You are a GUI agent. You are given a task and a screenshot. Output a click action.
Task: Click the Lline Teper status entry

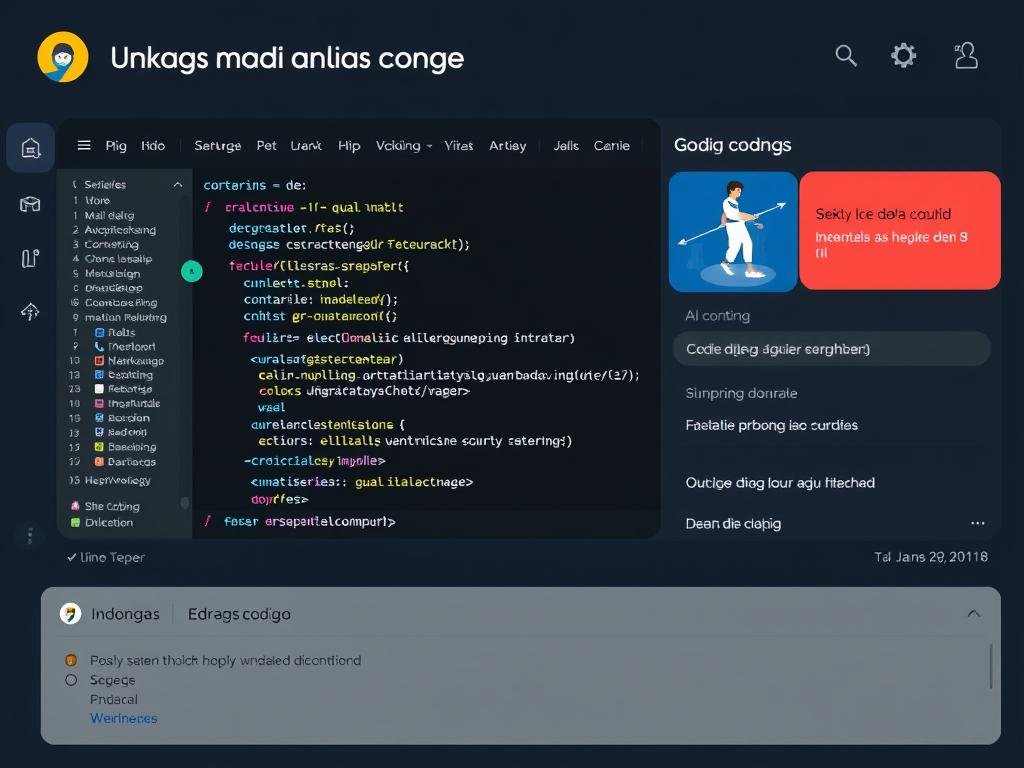(106, 557)
